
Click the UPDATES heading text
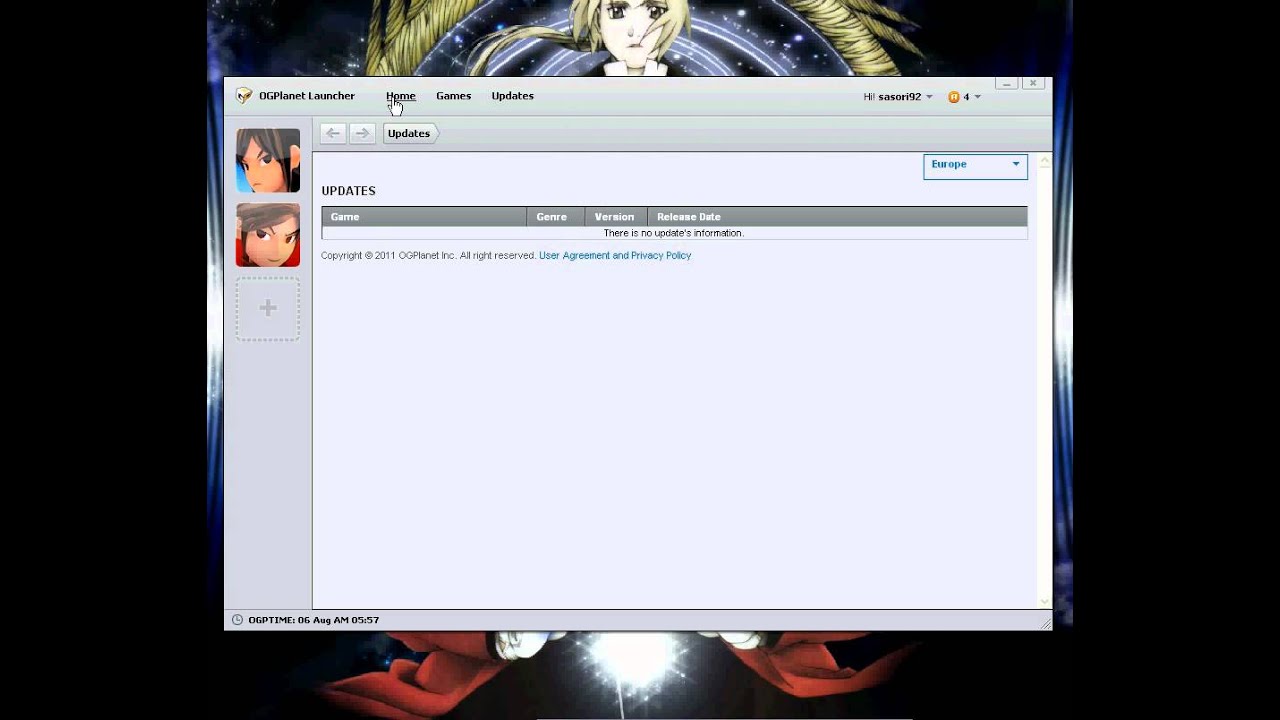tap(348, 191)
